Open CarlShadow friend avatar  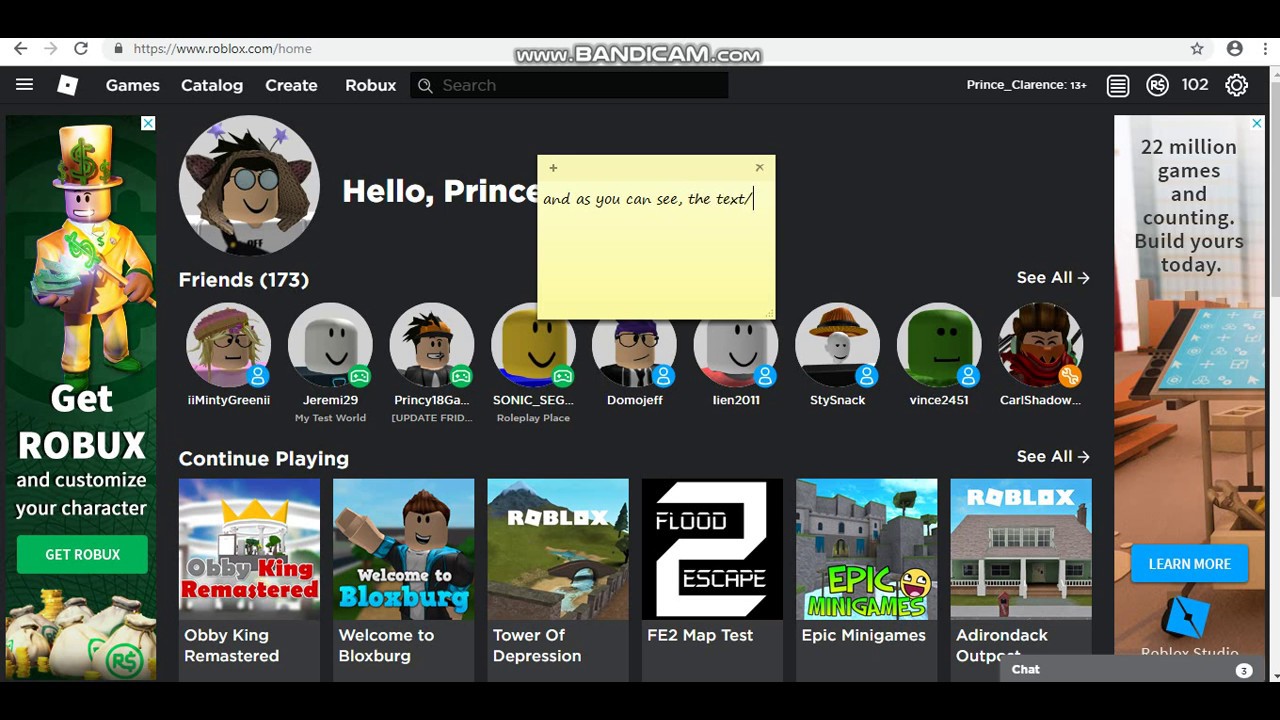(1041, 345)
